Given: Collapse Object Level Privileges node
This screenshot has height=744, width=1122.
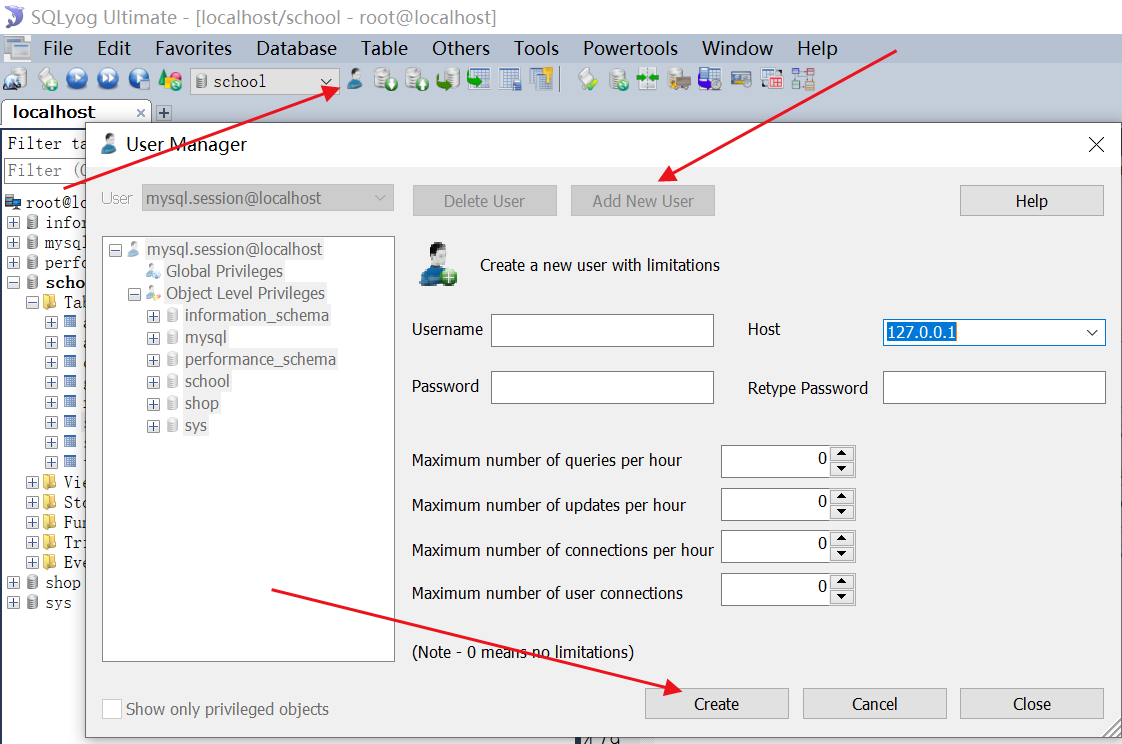Looking at the screenshot, I should (135, 294).
